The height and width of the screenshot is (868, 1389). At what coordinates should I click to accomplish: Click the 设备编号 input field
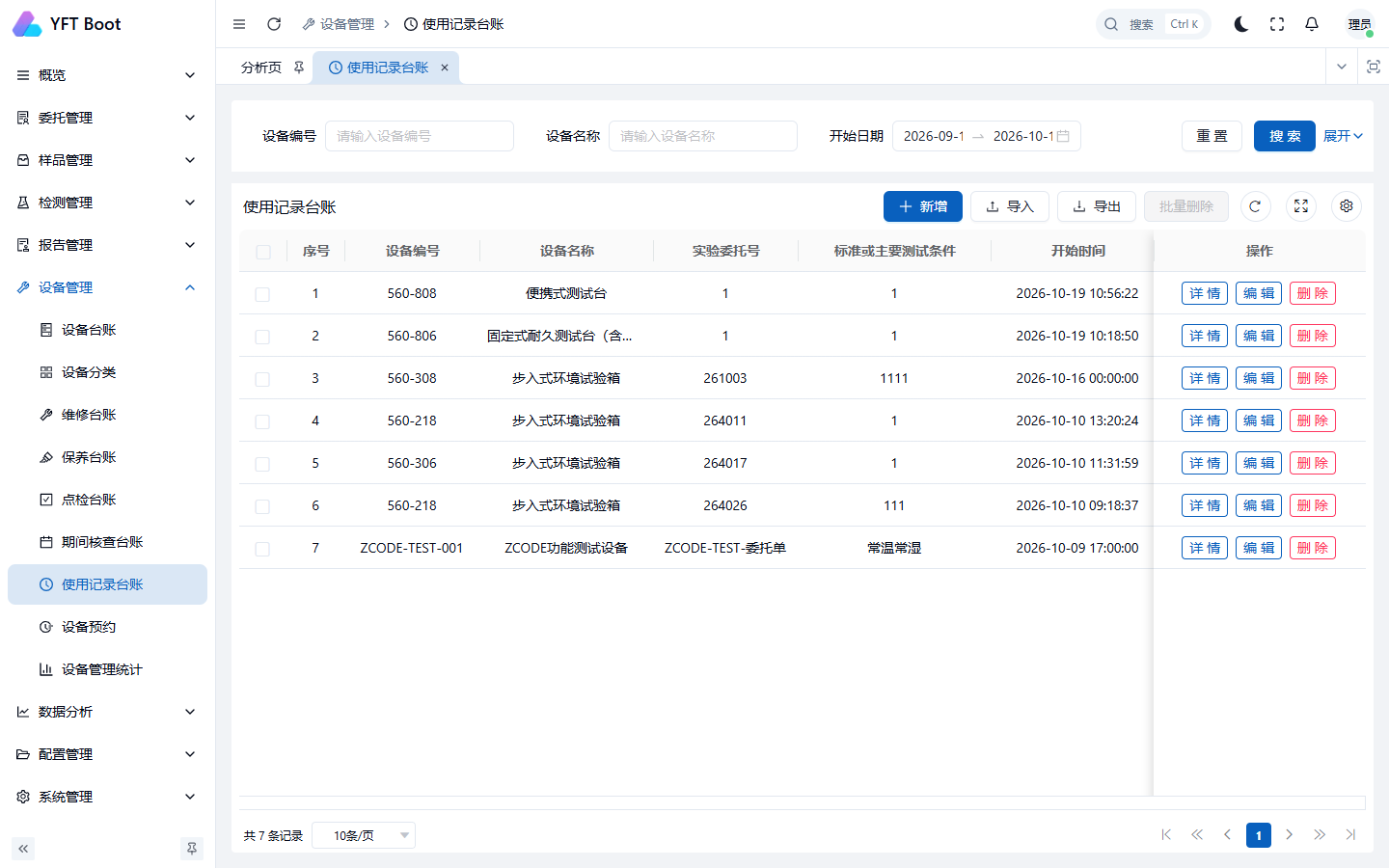pos(420,136)
